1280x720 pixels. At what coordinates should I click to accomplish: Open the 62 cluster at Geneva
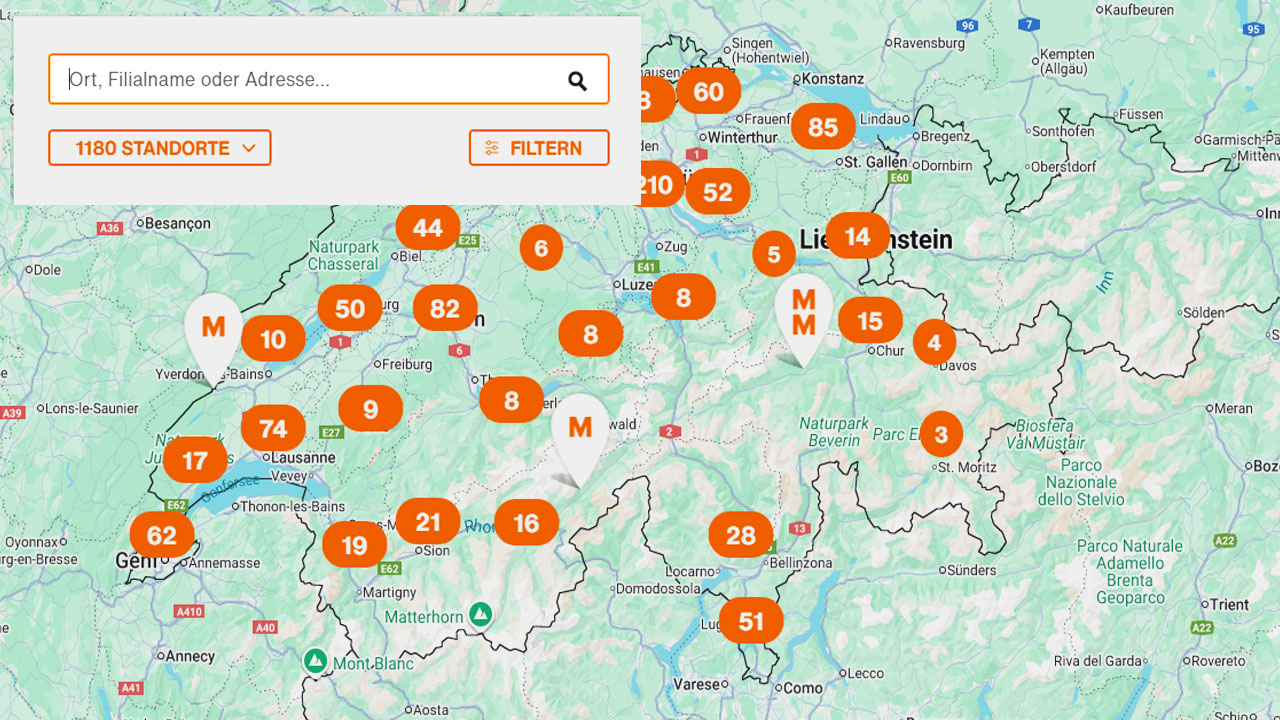click(x=162, y=535)
